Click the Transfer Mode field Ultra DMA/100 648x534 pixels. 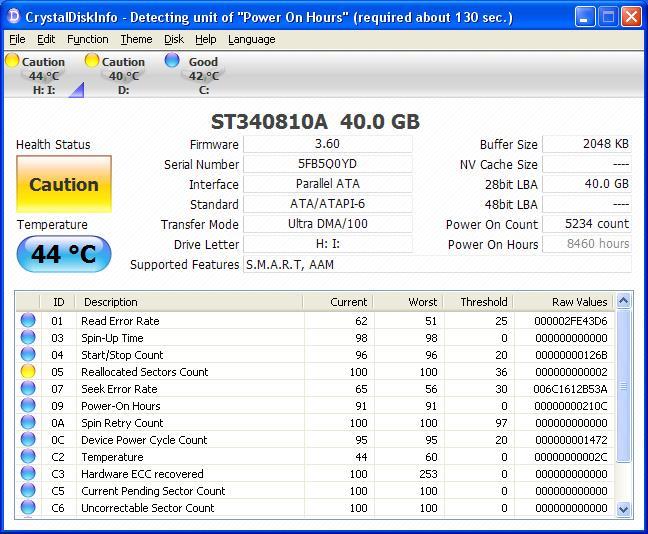pyautogui.click(x=328, y=224)
